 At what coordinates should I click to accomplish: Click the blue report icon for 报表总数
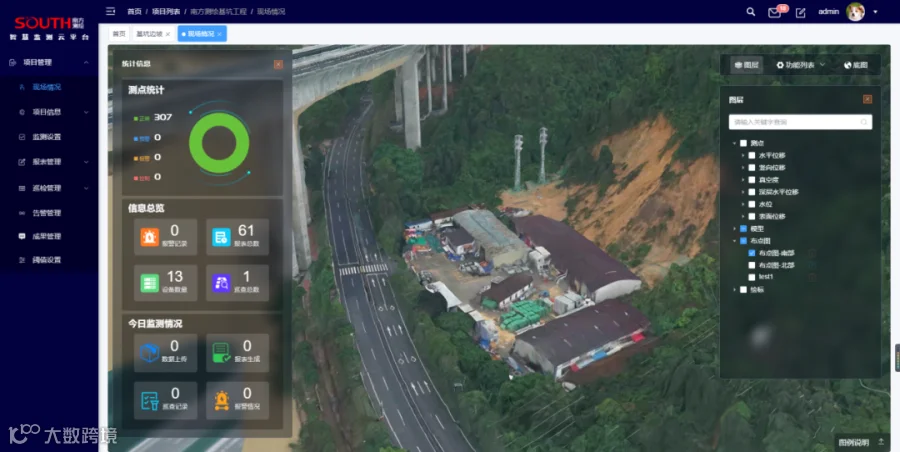point(221,237)
